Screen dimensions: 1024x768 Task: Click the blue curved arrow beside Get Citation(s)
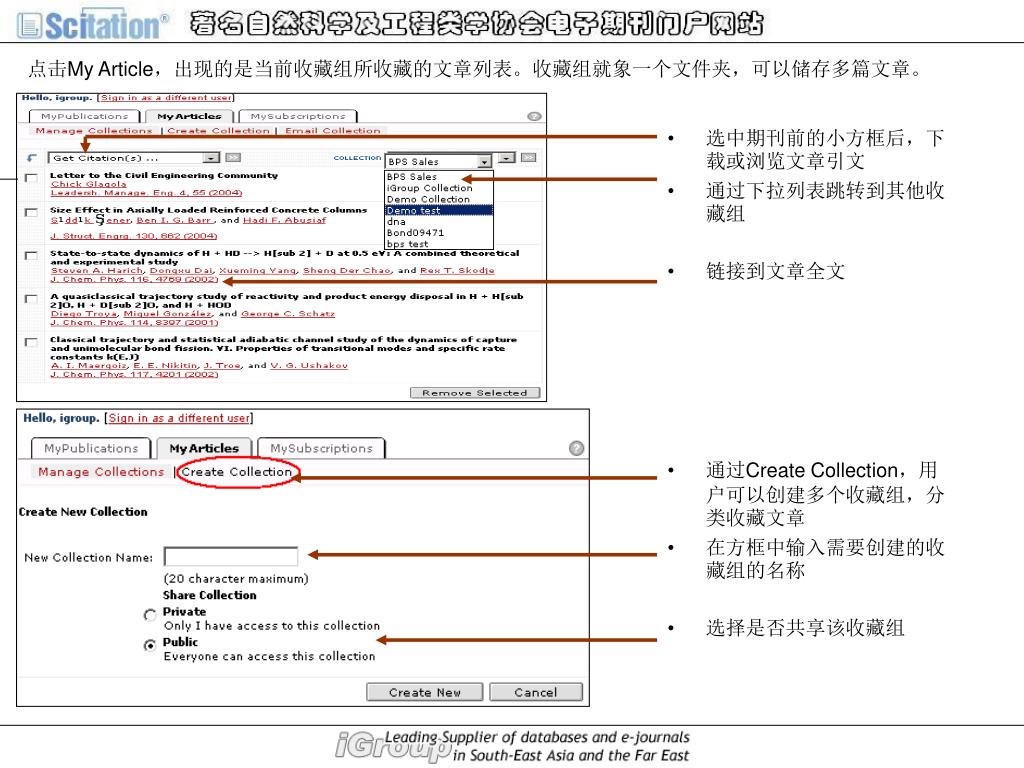click(31, 157)
